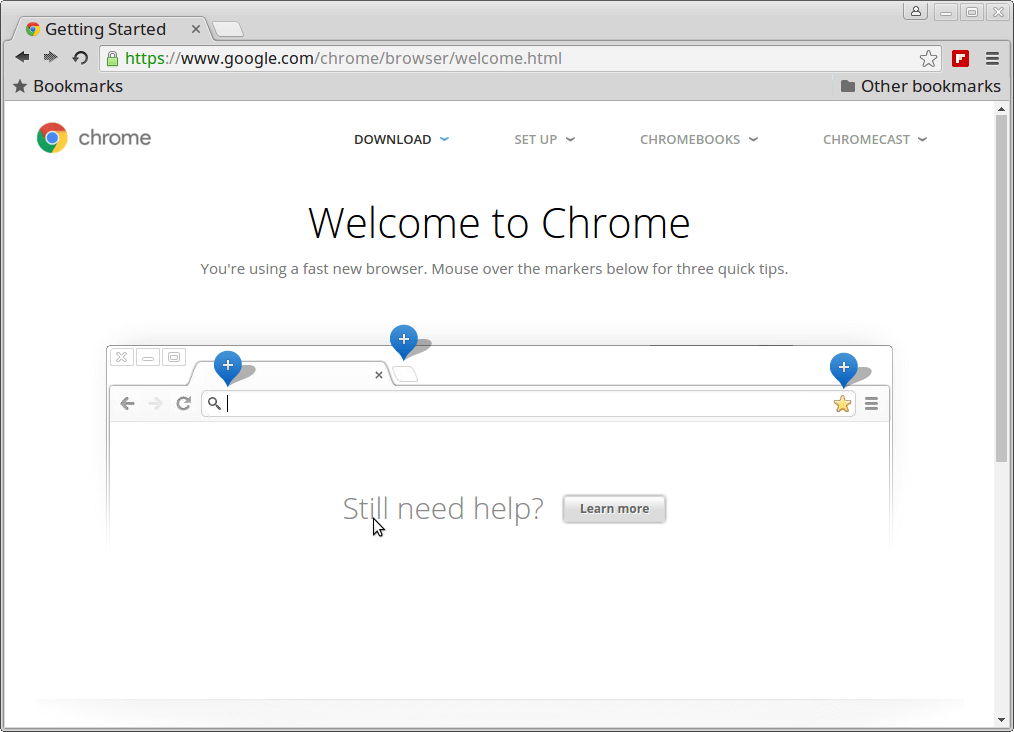The height and width of the screenshot is (732, 1014).
Task: Click the blue plus marker above the new tab button
Action: coord(403,340)
